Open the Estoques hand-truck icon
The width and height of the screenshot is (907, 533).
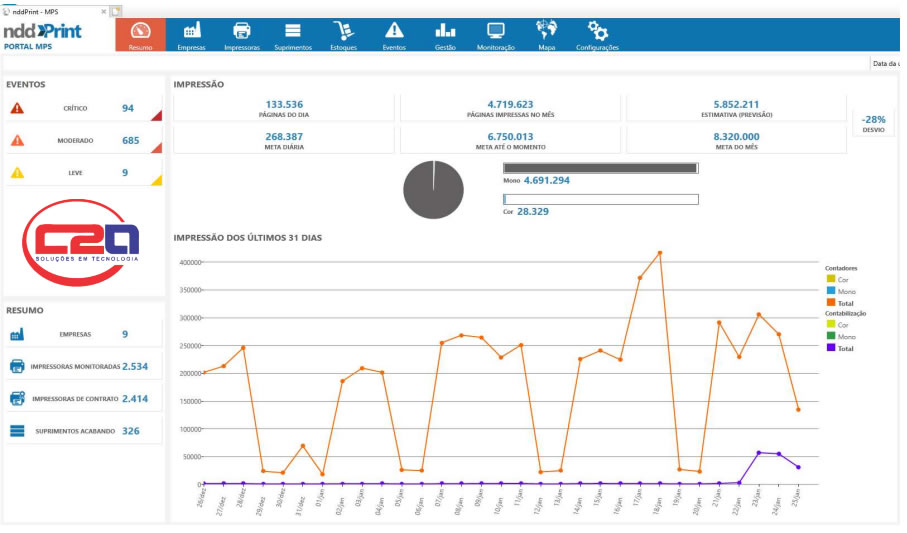343,31
